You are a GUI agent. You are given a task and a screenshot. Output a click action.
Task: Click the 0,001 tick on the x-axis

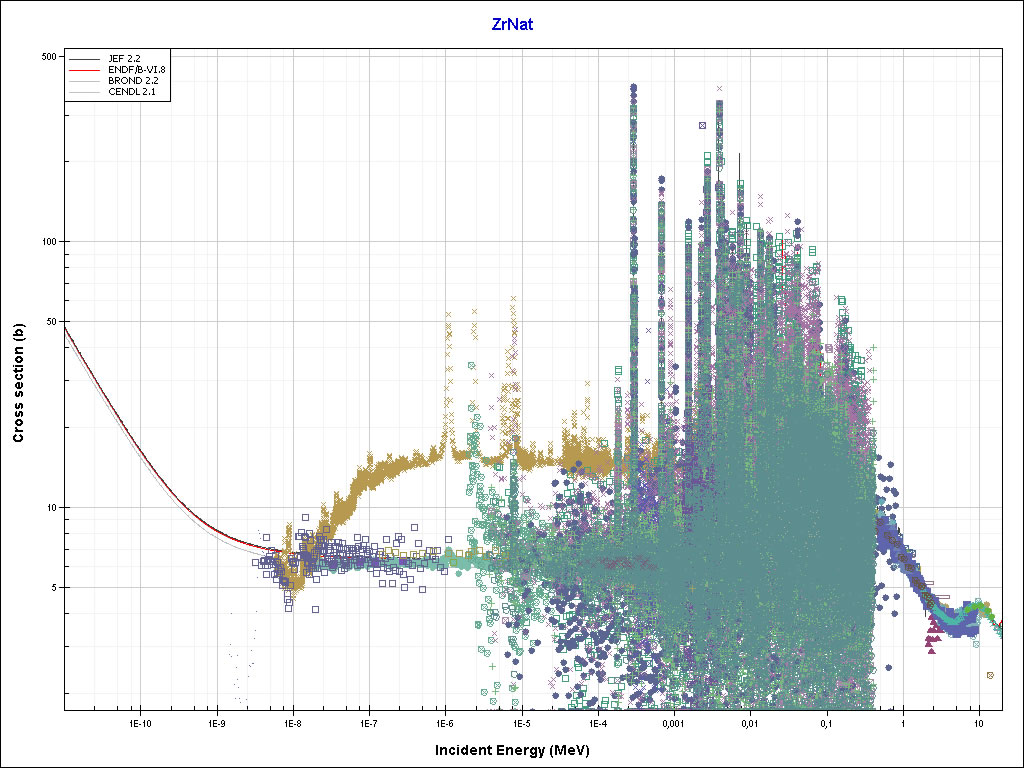[673, 722]
